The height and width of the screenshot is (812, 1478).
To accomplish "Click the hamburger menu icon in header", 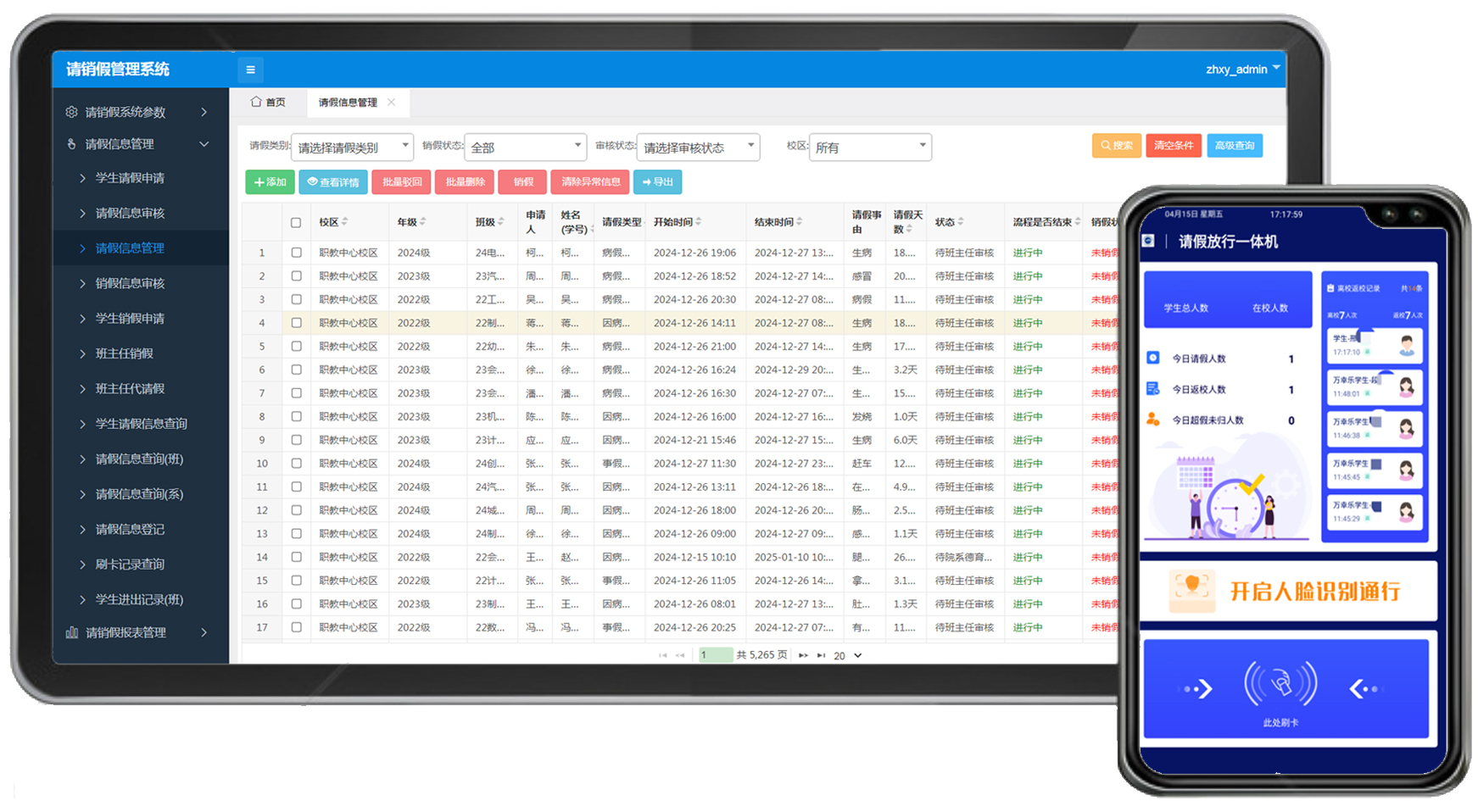I will (x=250, y=70).
